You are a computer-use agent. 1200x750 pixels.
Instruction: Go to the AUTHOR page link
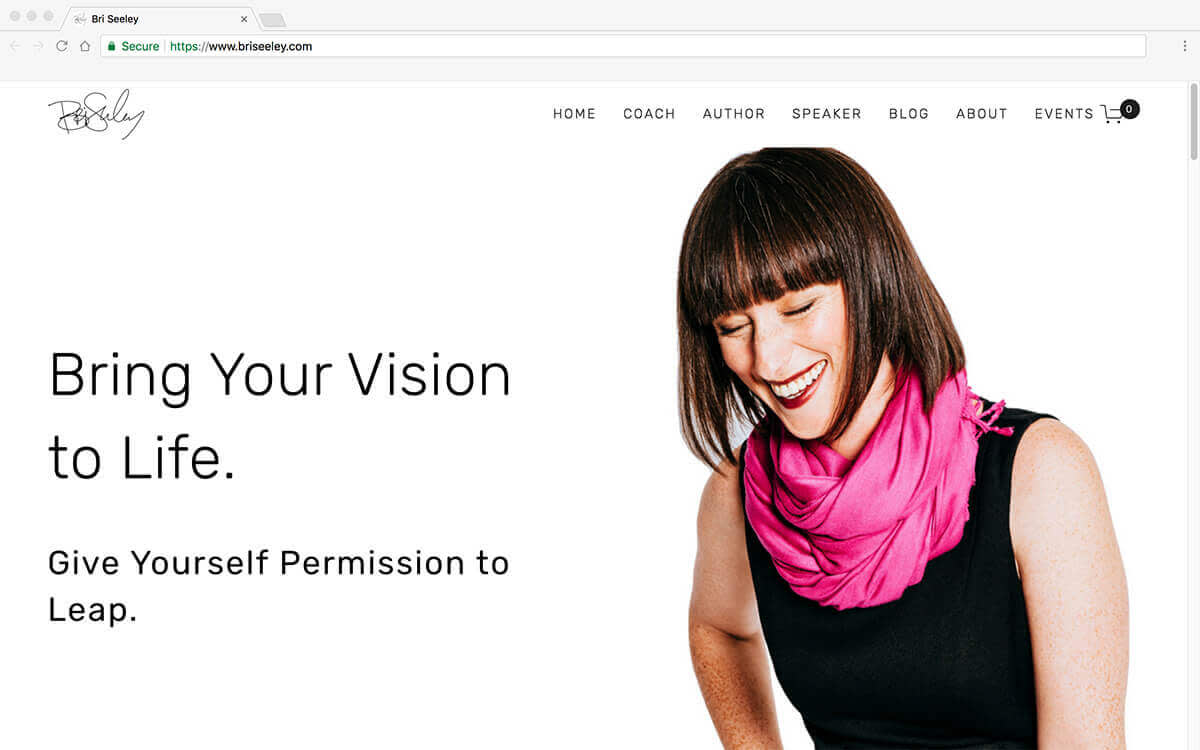pos(734,114)
